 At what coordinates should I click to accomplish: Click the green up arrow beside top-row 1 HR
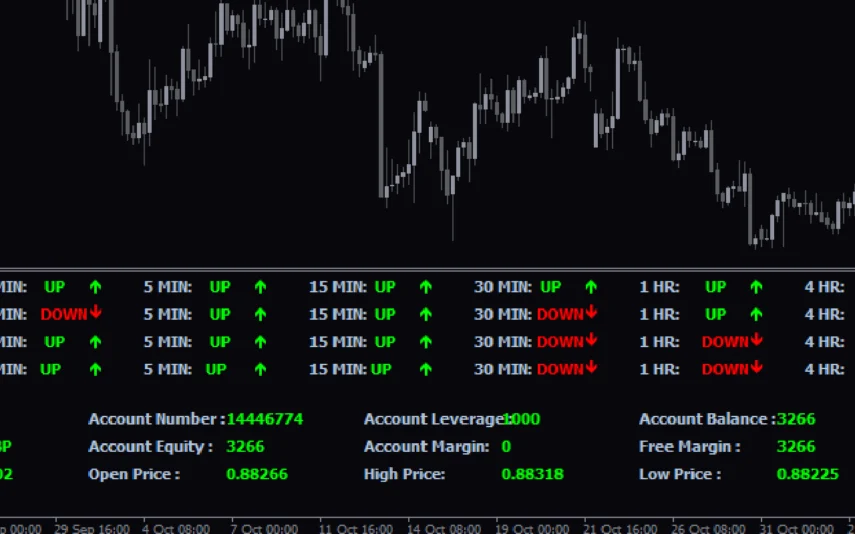click(x=756, y=287)
